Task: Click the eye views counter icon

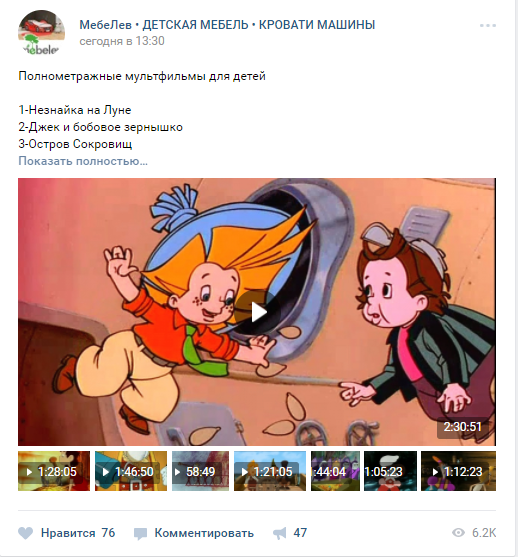Action: coord(458,532)
